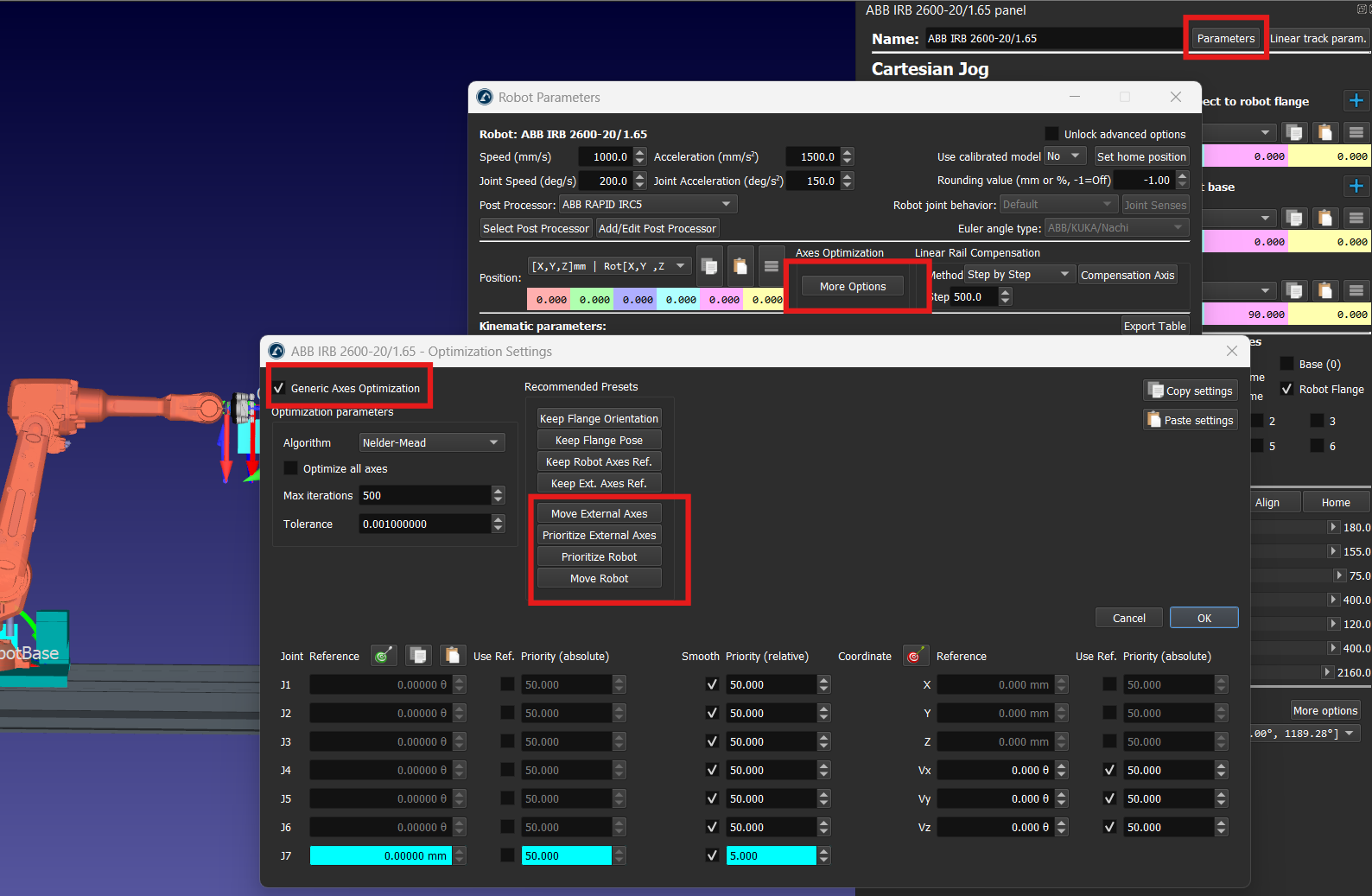Click the green target icon beside Joint Reference
1372x896 pixels.
pyautogui.click(x=384, y=656)
